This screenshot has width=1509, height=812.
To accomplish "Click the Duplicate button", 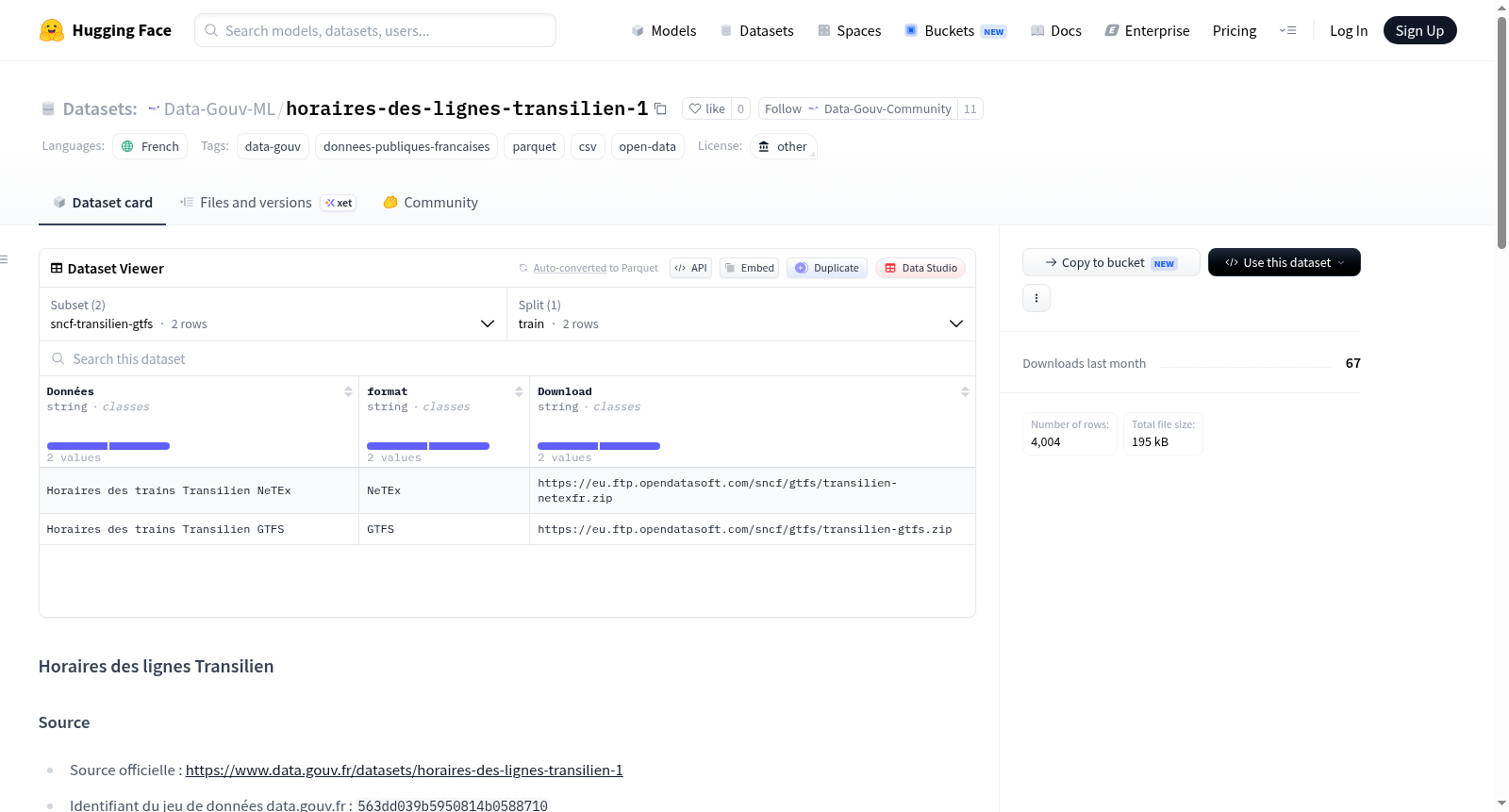I will coord(827,268).
